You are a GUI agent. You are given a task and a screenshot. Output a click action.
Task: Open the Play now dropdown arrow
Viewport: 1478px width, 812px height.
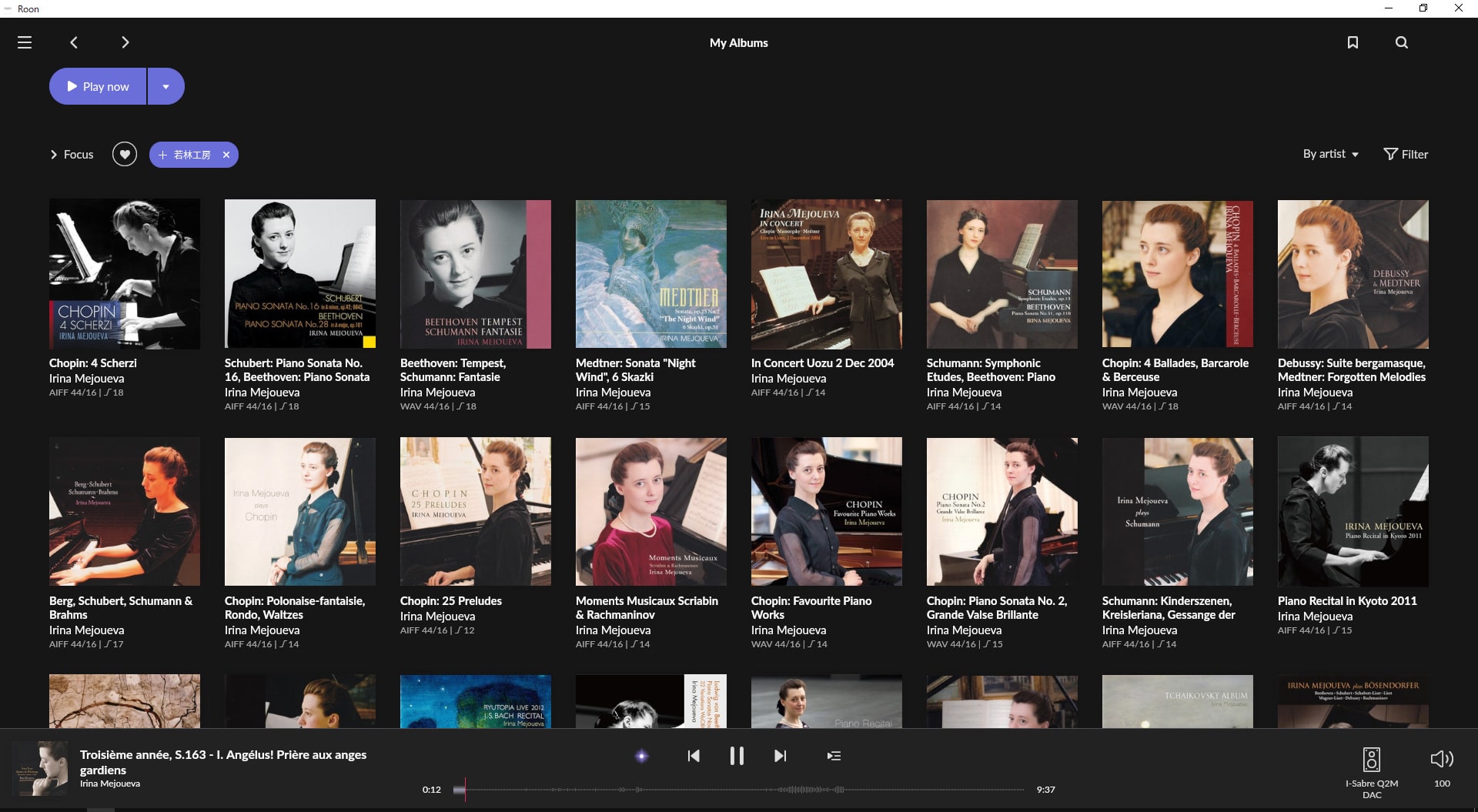[x=166, y=86]
